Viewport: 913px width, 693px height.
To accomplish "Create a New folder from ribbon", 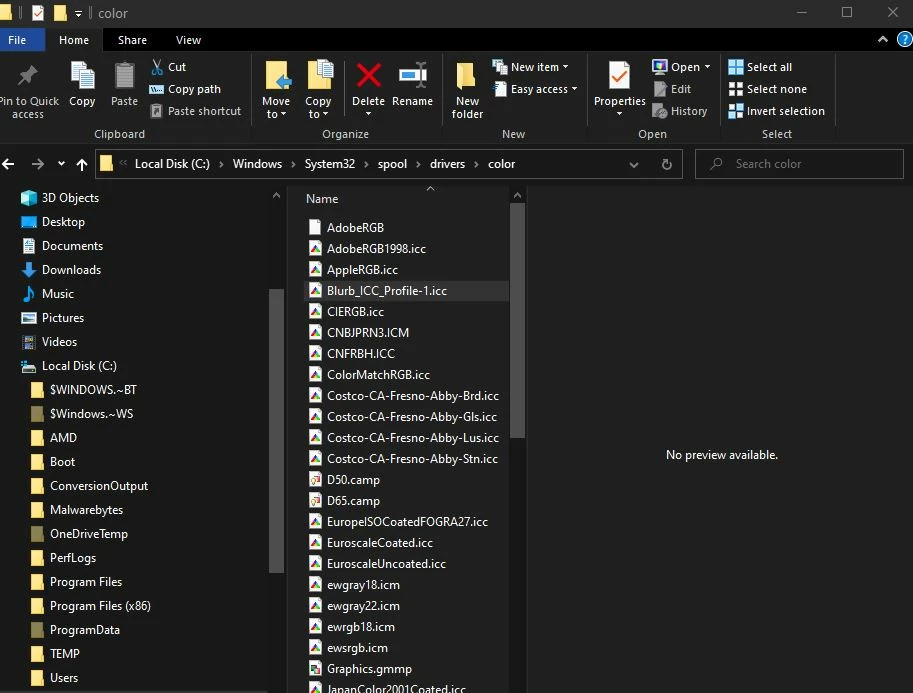I will click(466, 90).
